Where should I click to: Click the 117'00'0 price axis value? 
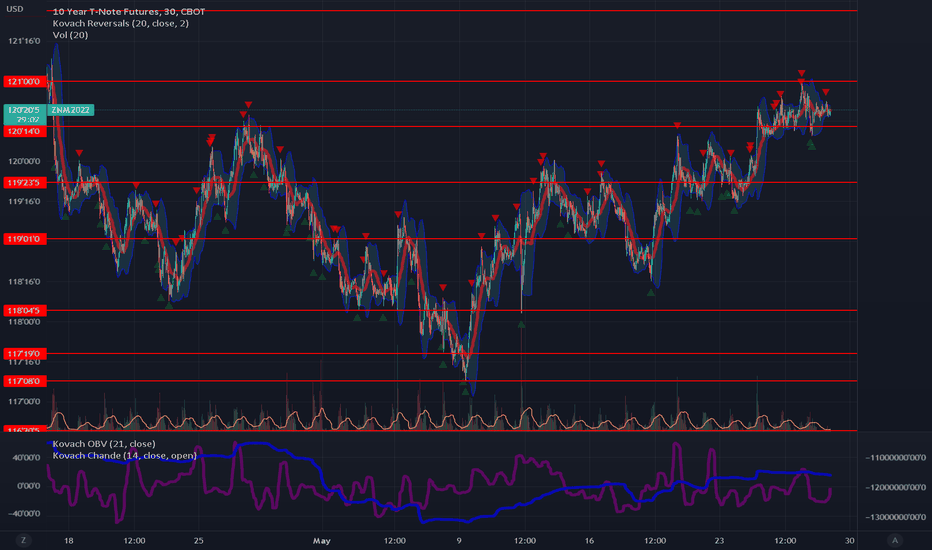[24, 401]
